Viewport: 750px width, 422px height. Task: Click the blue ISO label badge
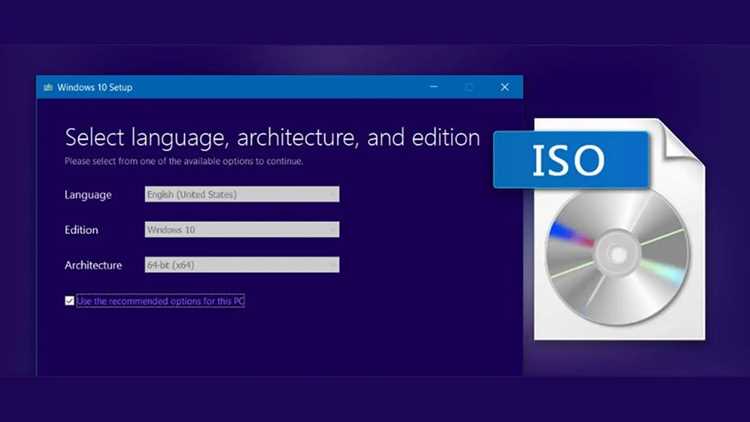coord(571,160)
